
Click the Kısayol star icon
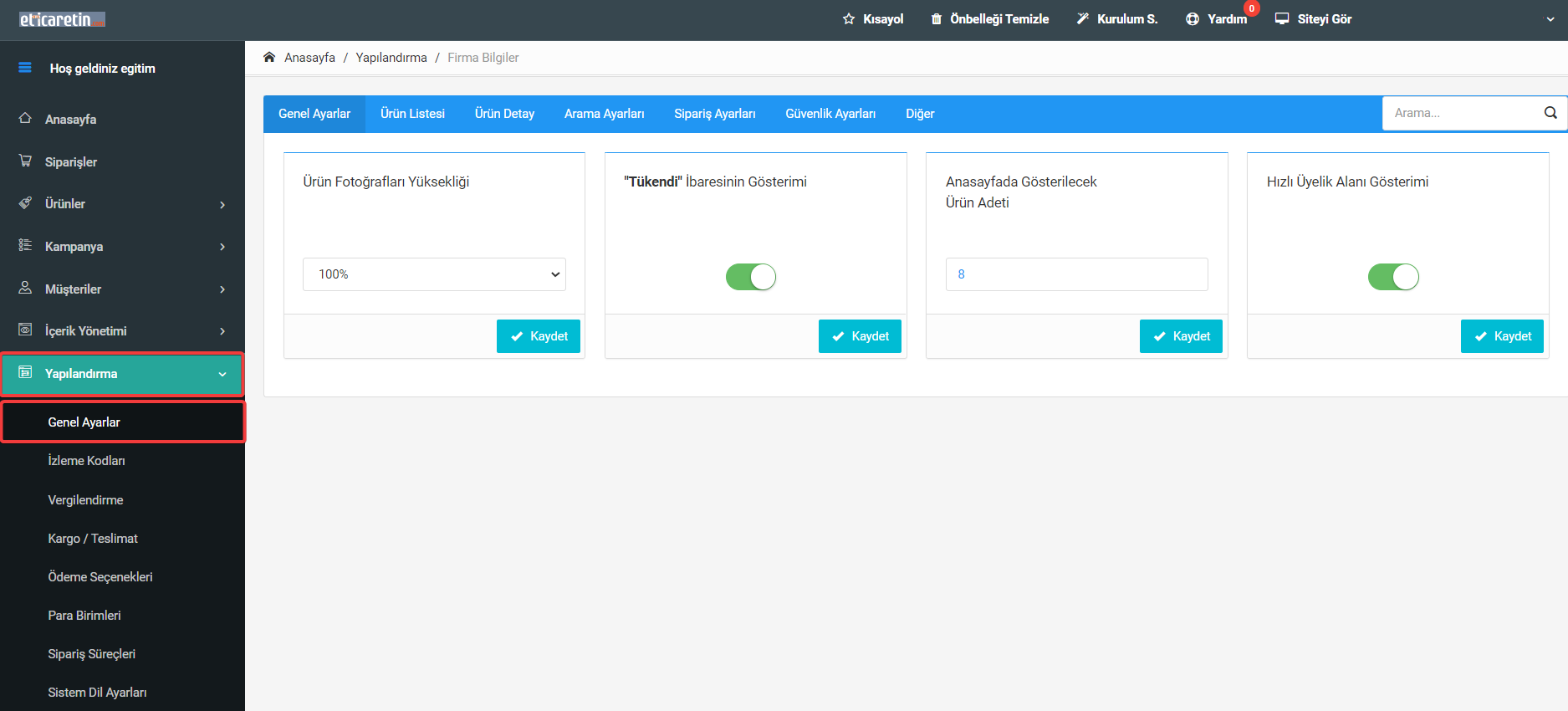(849, 18)
